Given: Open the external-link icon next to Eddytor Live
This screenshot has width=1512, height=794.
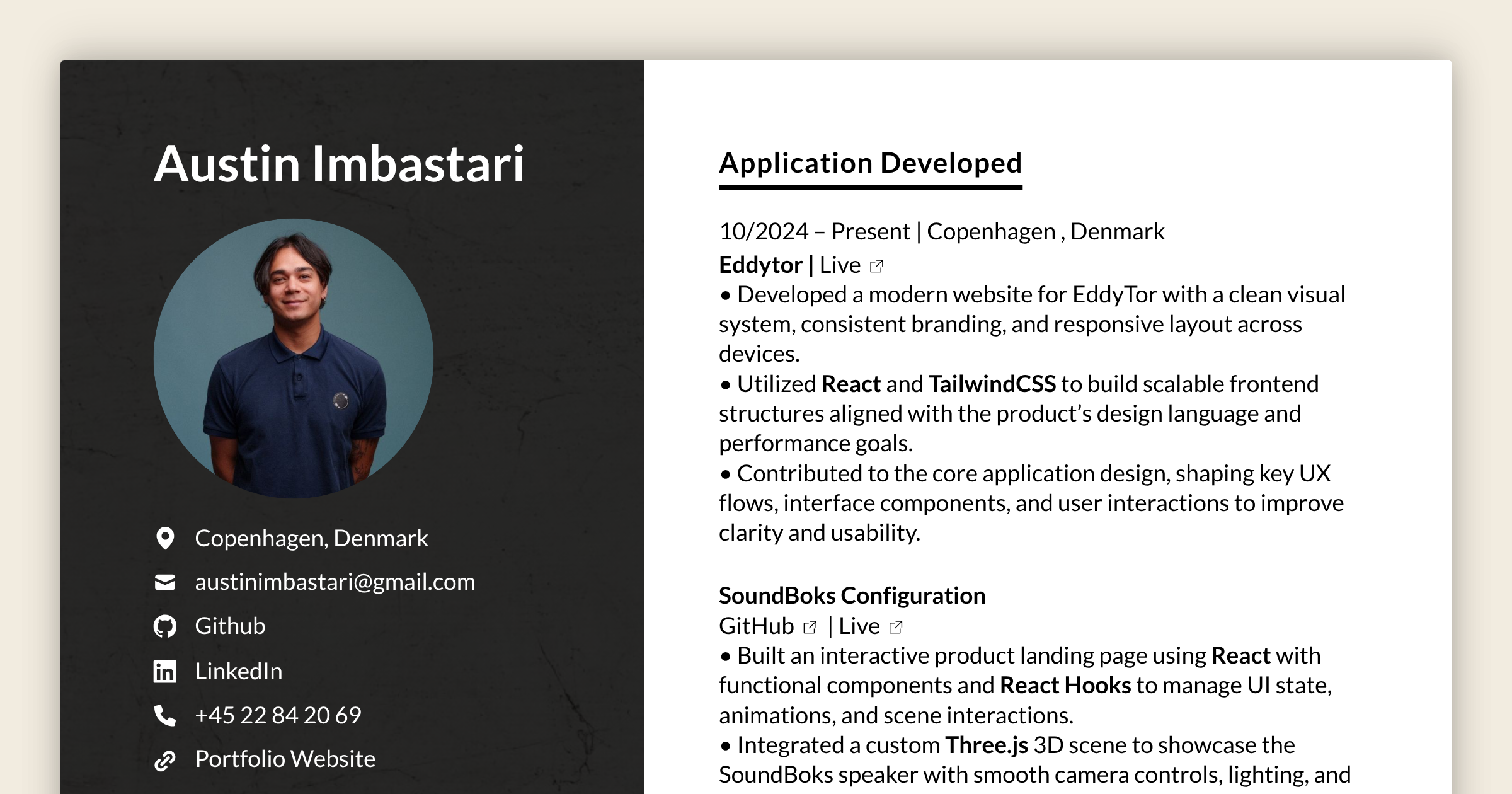Looking at the screenshot, I should (876, 265).
